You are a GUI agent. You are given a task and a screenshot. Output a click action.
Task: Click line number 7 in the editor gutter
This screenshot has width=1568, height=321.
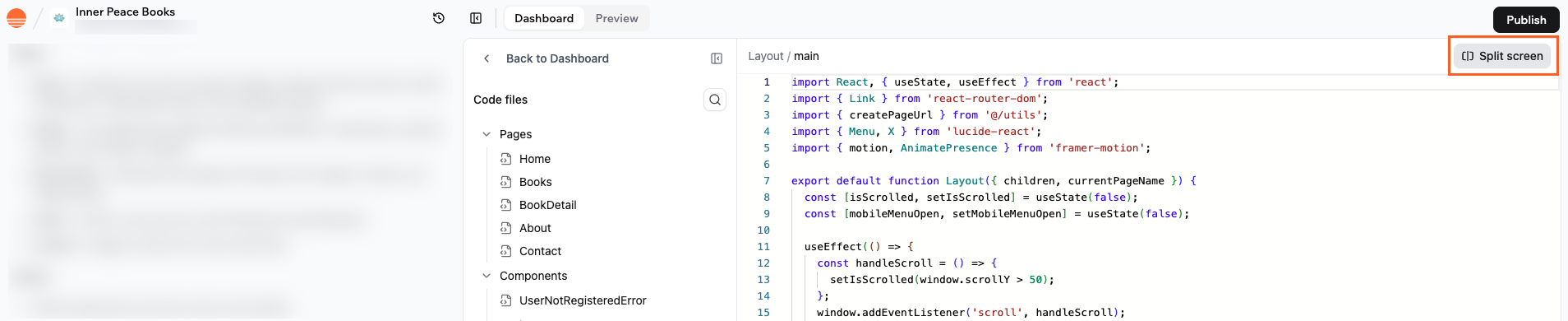coord(767,181)
